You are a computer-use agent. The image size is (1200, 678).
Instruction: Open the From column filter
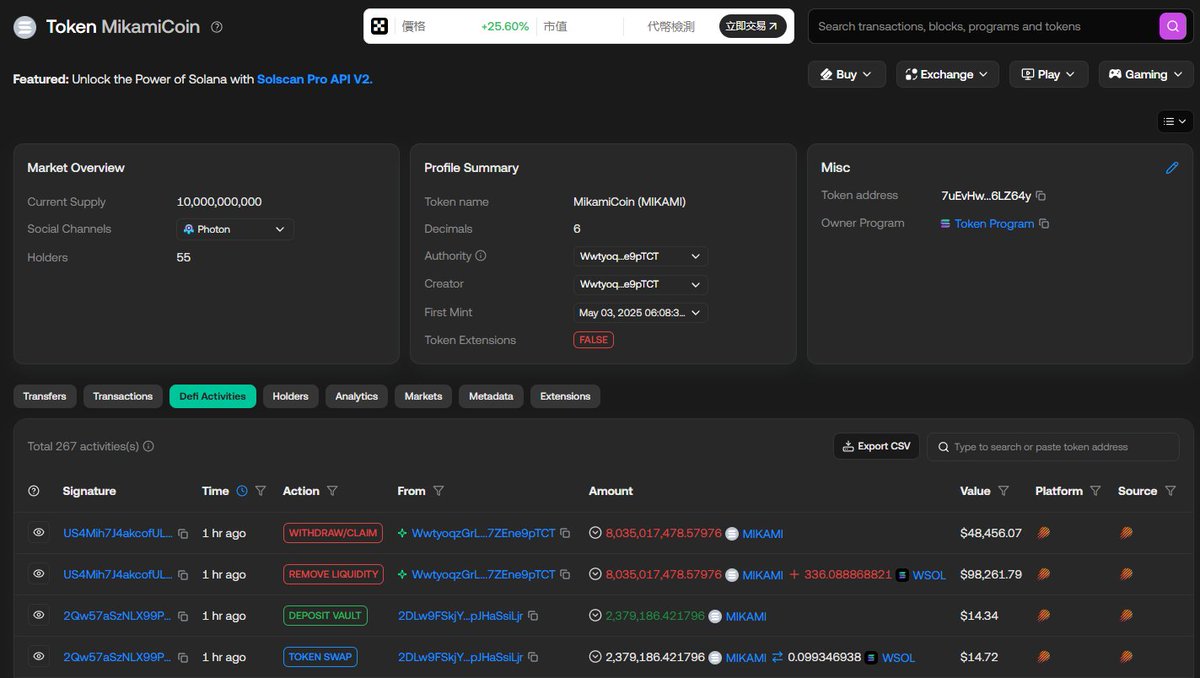[439, 491]
